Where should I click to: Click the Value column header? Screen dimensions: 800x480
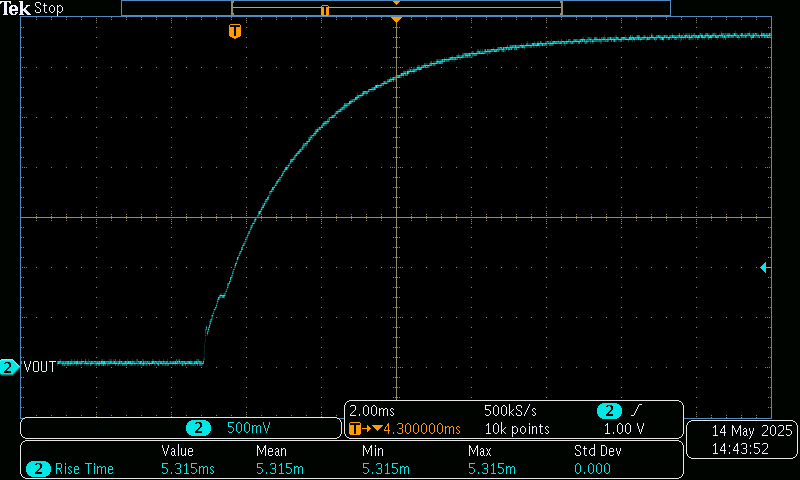pyautogui.click(x=177, y=451)
